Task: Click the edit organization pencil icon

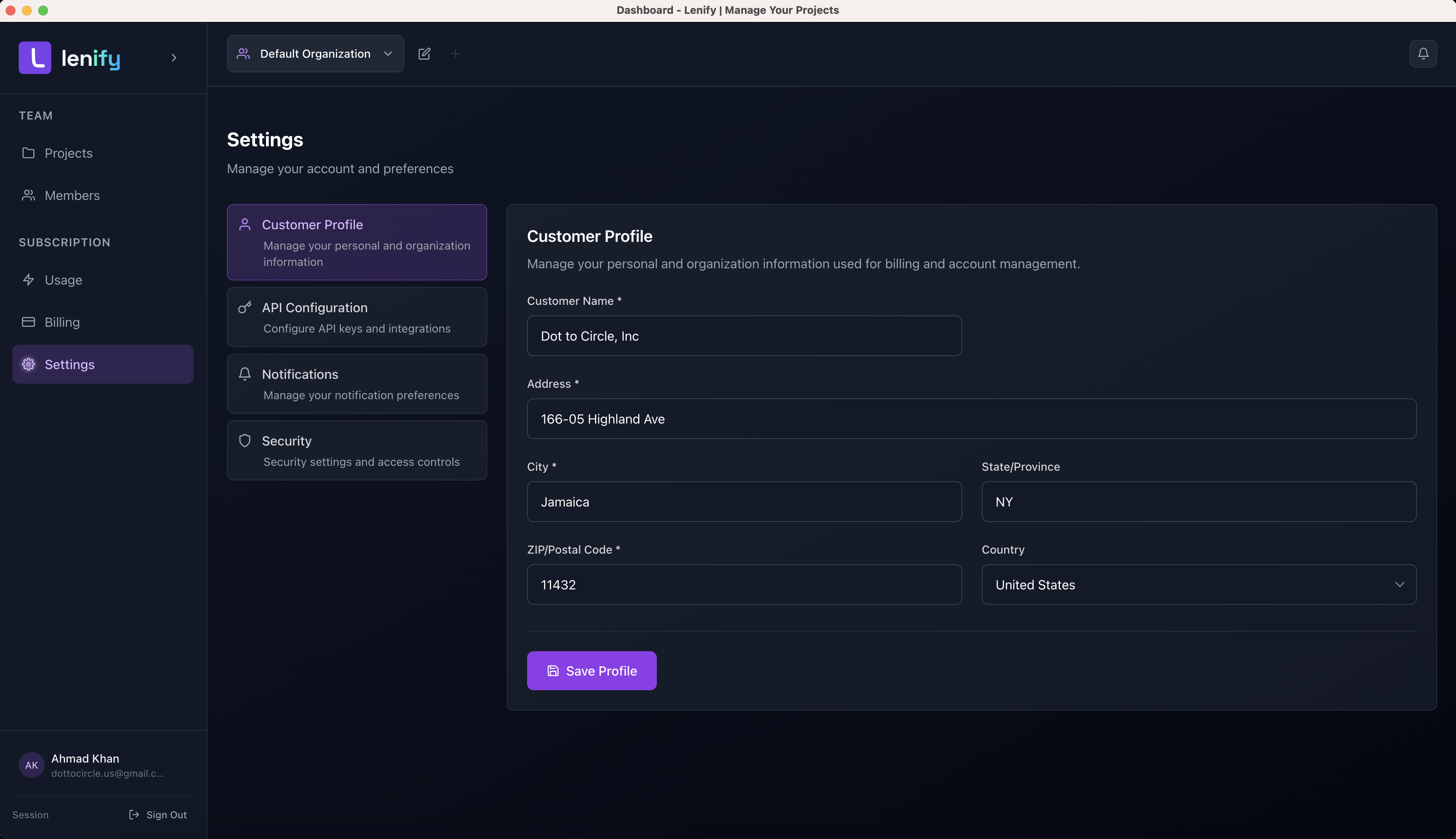Action: click(x=425, y=53)
